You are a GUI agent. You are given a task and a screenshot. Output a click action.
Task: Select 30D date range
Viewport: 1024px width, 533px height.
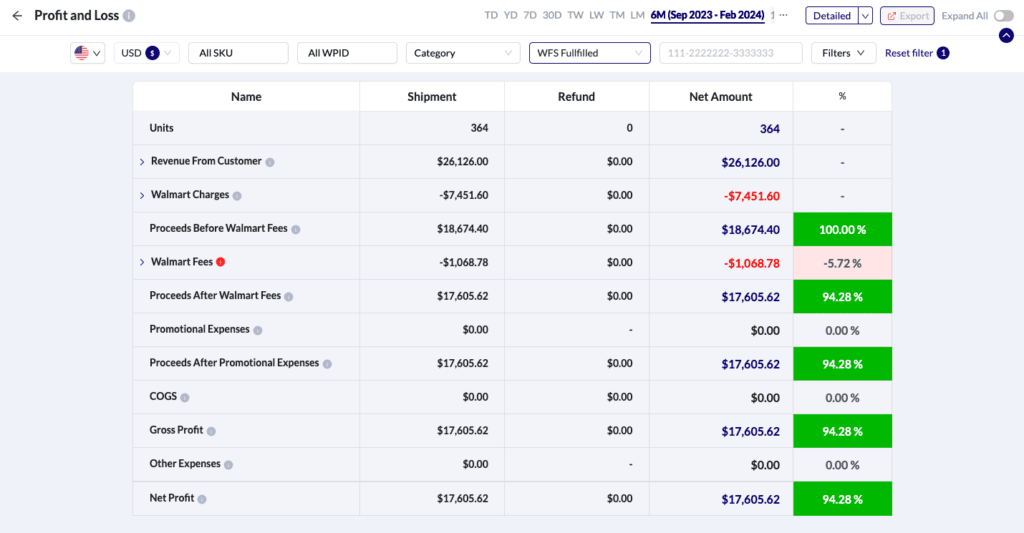[x=552, y=15]
